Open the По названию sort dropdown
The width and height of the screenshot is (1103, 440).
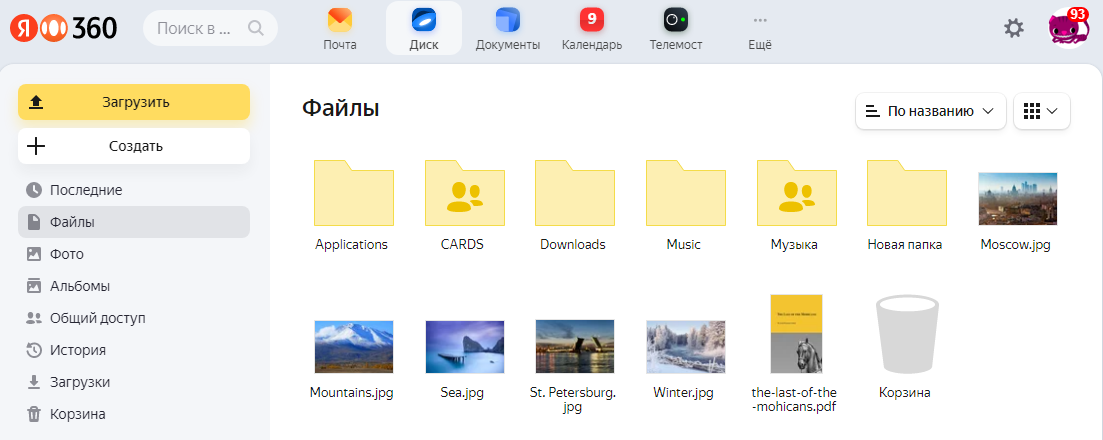(931, 111)
